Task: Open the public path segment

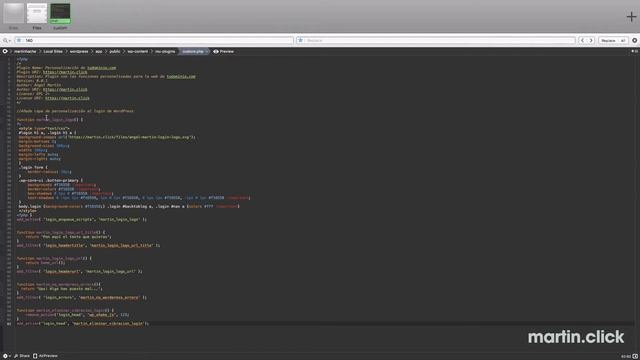Action: [115, 51]
